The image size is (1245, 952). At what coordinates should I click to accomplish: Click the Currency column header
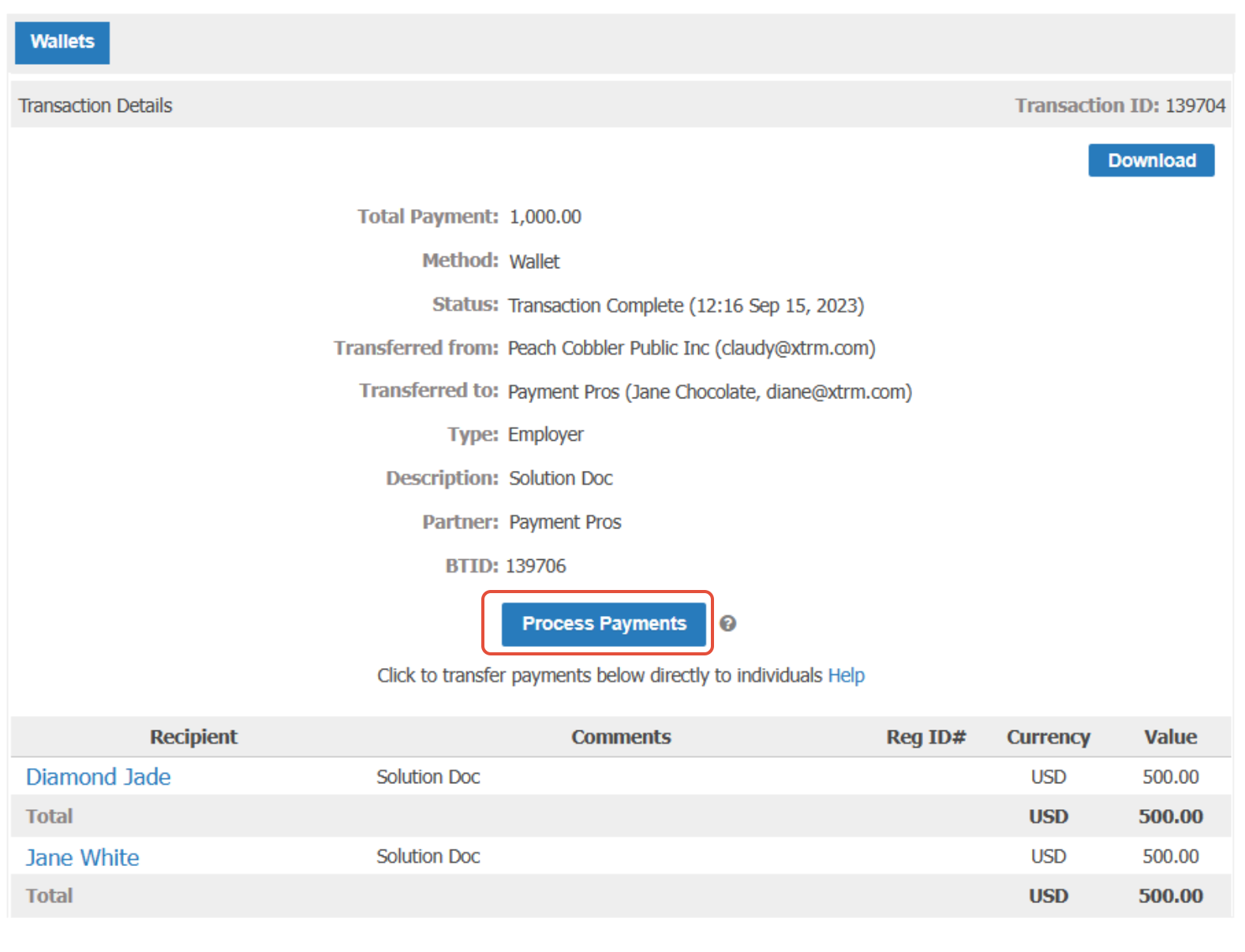coord(1048,737)
